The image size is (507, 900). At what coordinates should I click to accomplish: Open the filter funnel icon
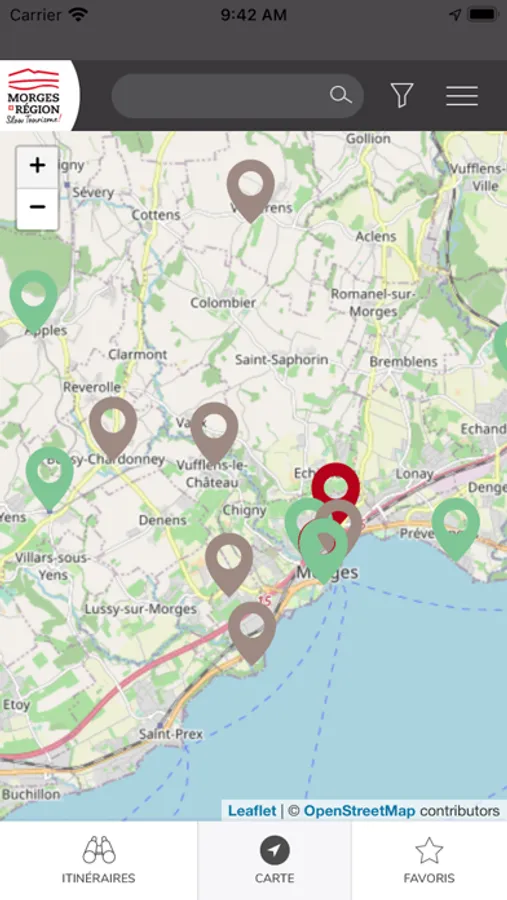click(402, 95)
